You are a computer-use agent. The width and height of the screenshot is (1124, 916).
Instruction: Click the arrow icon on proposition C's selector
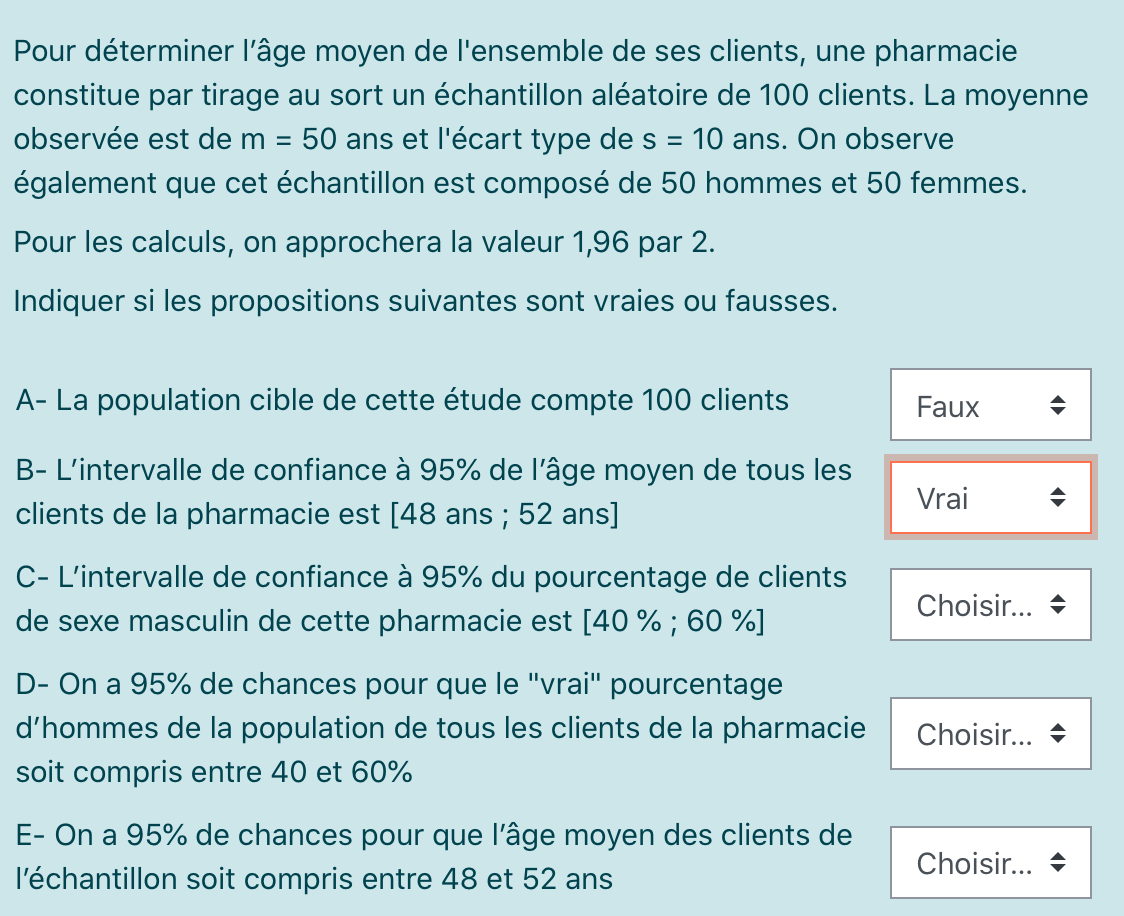point(1058,605)
